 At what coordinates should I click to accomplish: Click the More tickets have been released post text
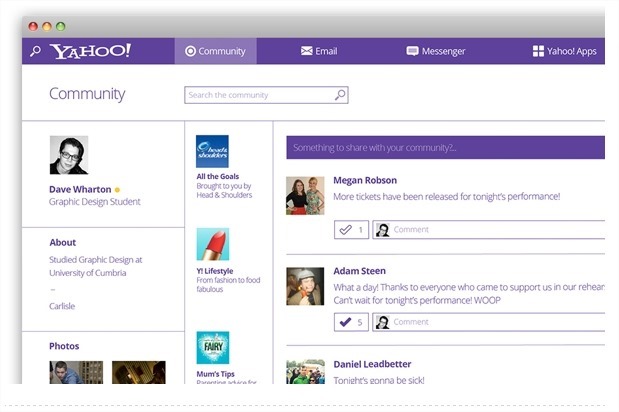click(446, 197)
